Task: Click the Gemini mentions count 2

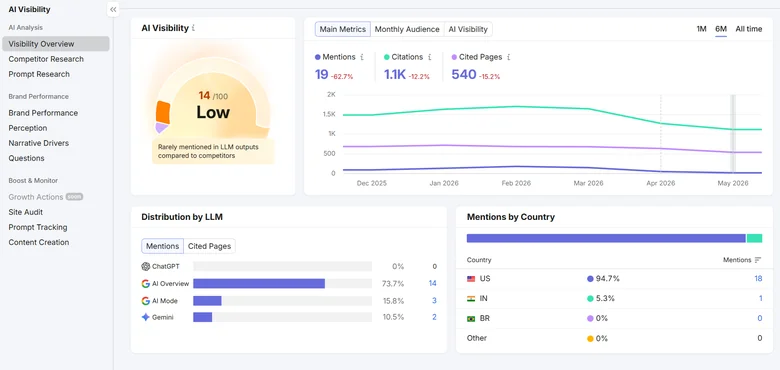Action: [x=434, y=317]
